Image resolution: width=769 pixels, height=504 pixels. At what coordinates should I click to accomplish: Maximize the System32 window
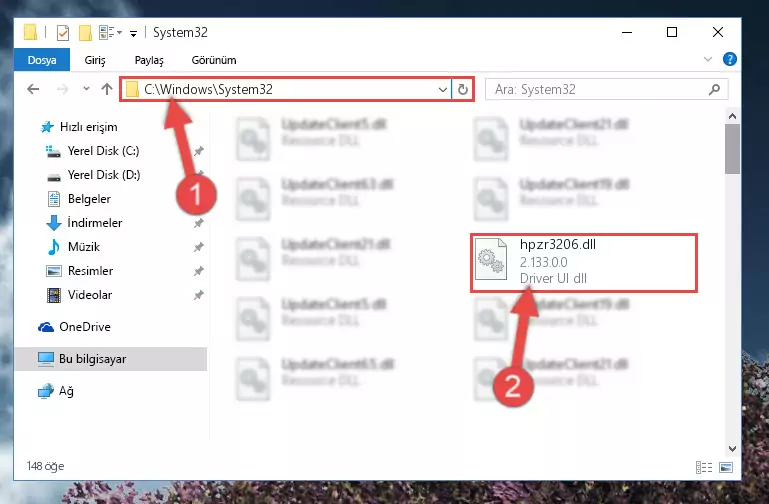tap(672, 32)
